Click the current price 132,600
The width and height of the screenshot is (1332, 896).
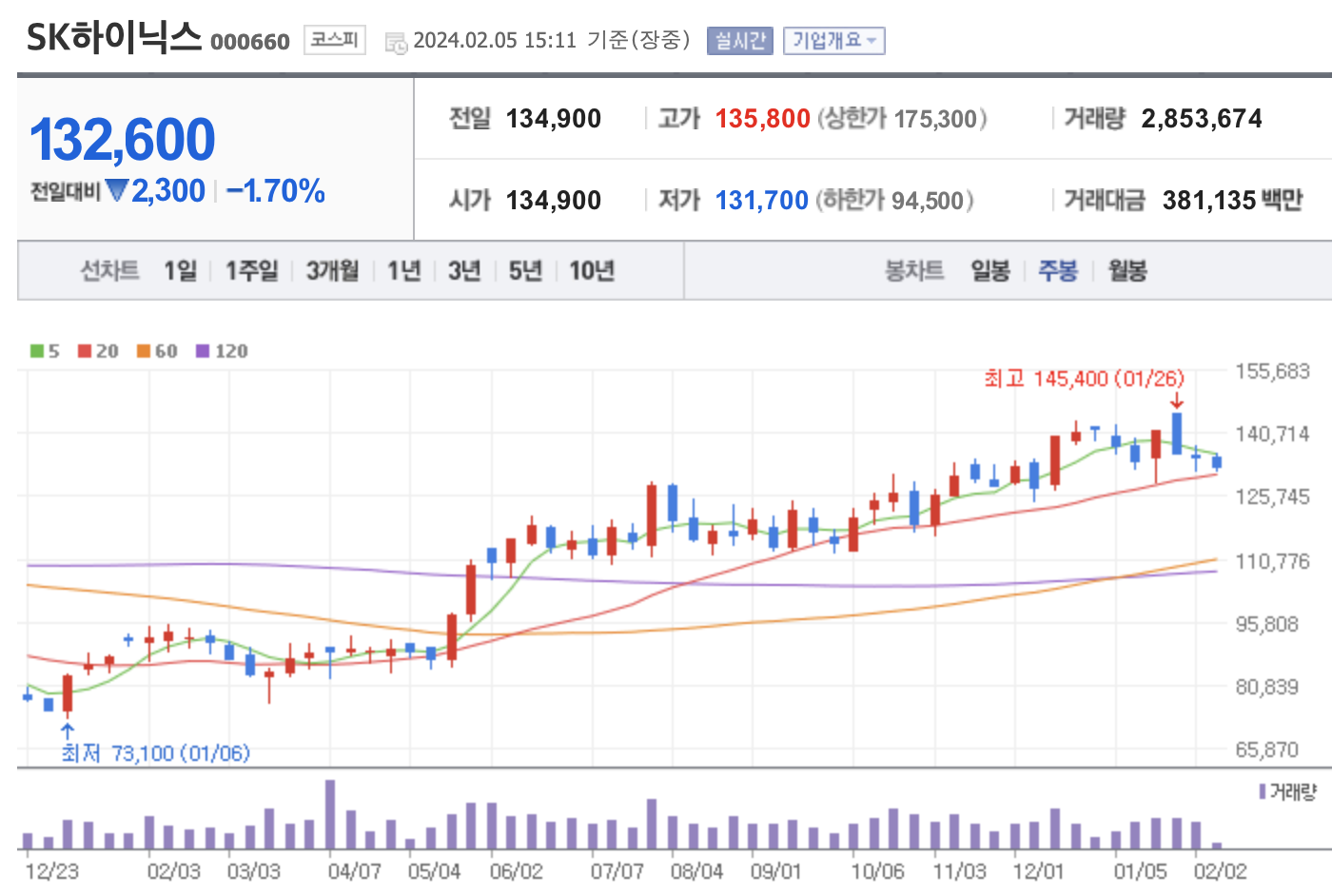point(123,139)
